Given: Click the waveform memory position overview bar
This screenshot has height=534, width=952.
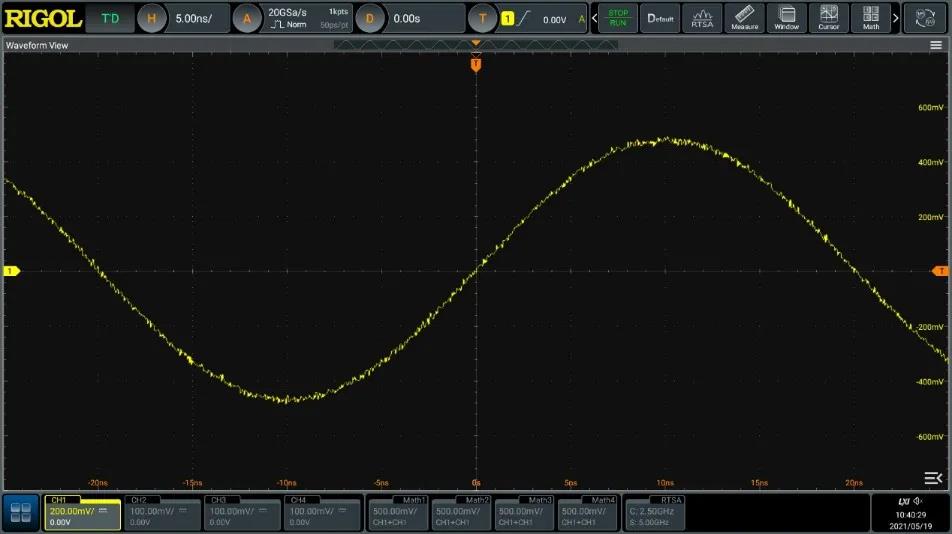Looking at the screenshot, I should (x=475, y=45).
